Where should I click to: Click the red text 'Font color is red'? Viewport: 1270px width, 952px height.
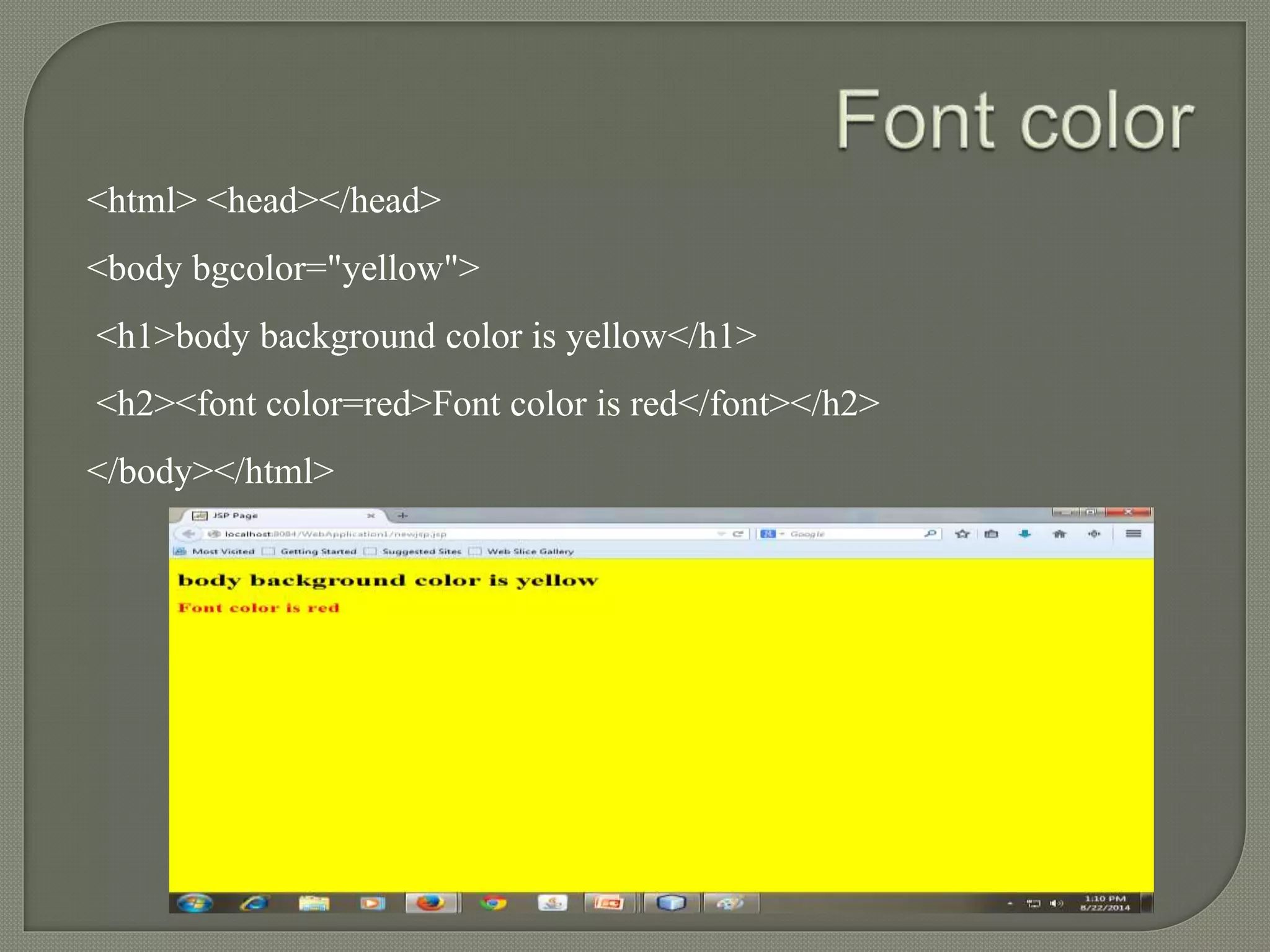coord(259,607)
